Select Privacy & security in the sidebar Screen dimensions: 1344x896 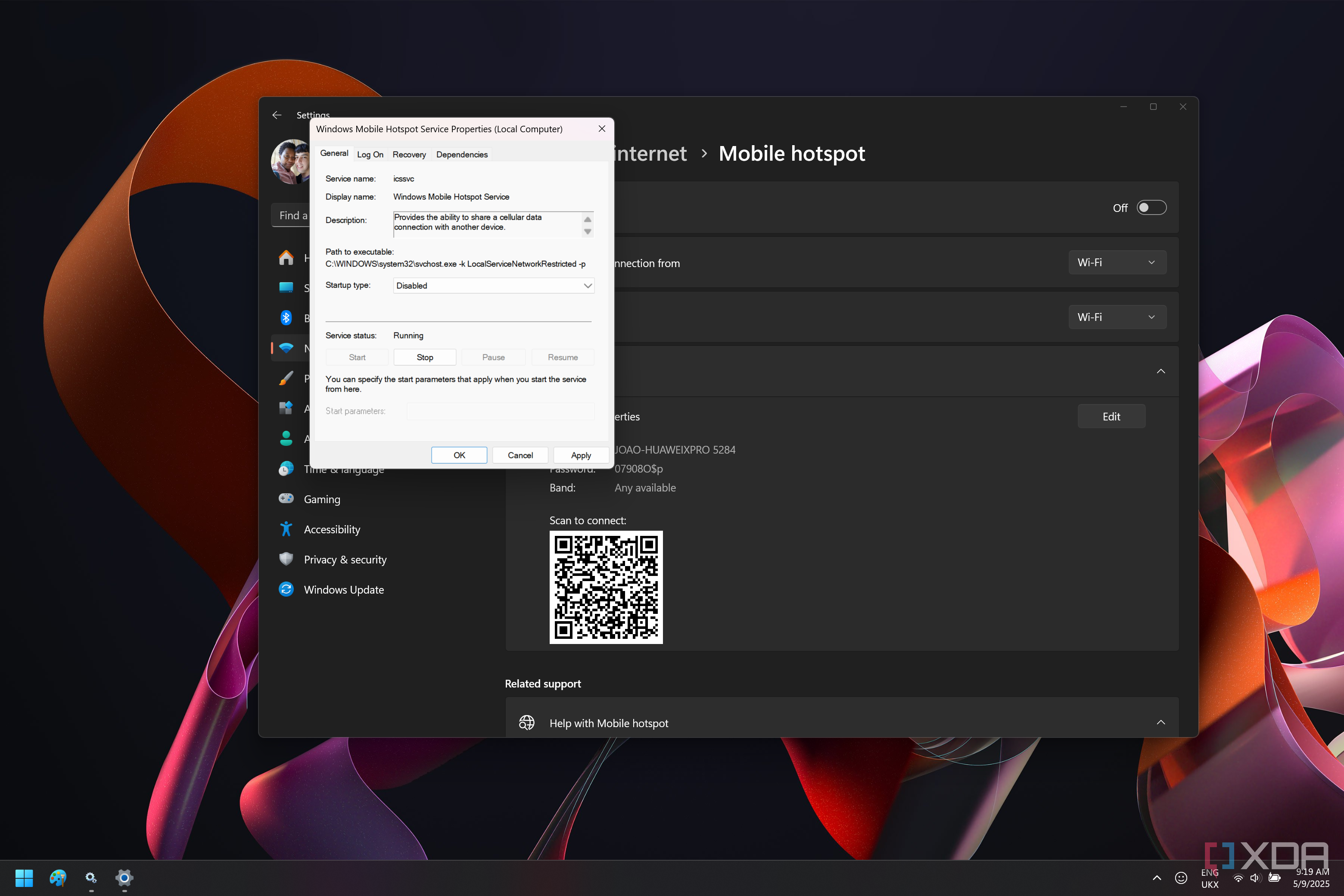coord(345,560)
